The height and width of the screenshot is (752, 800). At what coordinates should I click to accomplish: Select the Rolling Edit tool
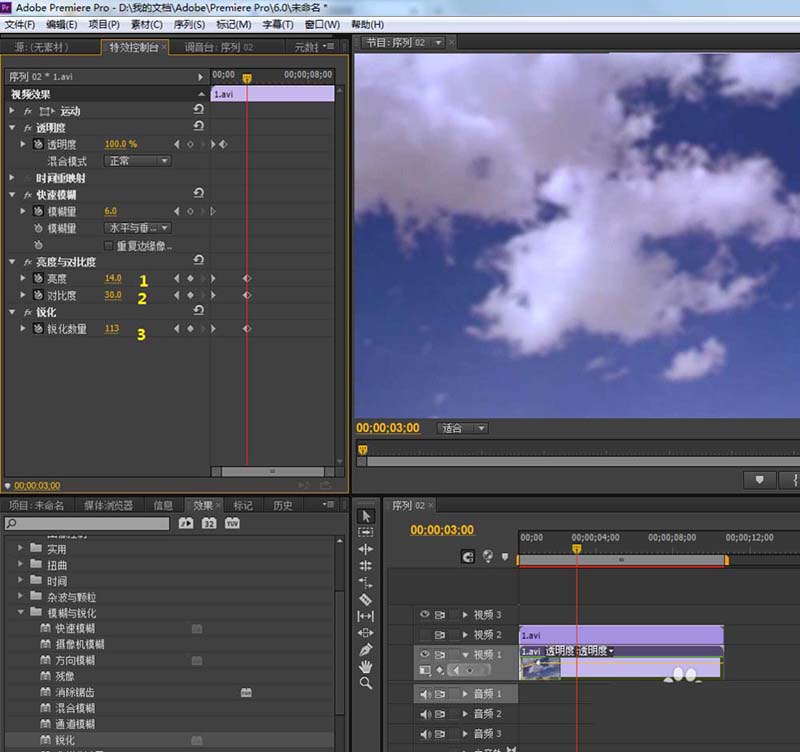tap(365, 565)
